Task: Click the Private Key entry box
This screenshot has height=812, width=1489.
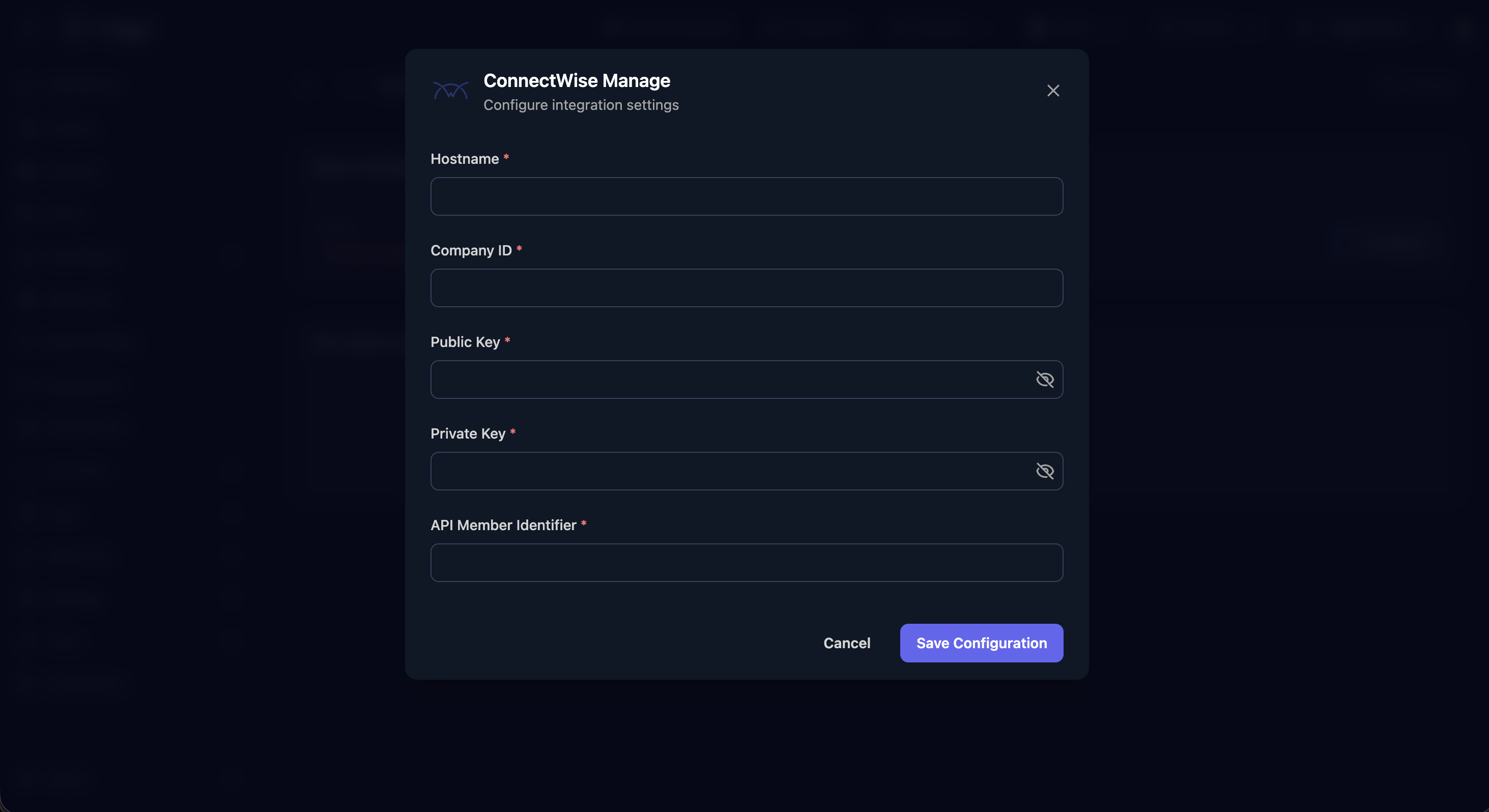Action: click(x=723, y=471)
